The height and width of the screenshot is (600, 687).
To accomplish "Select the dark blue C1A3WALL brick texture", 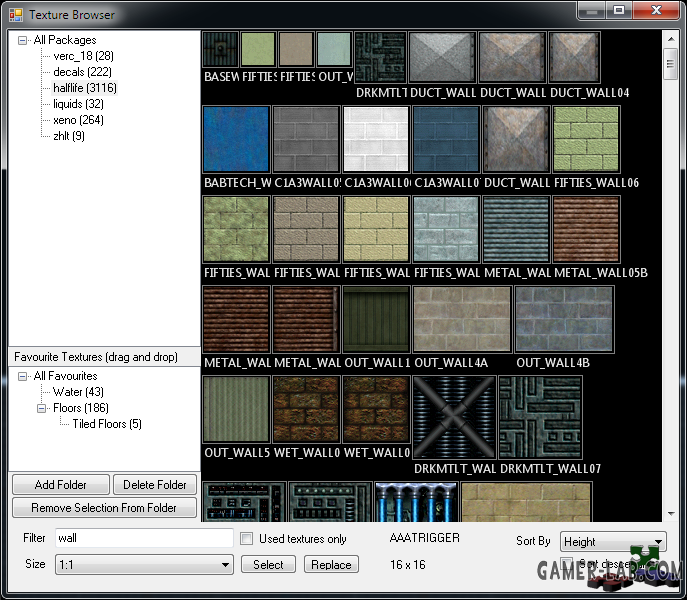I will [446, 139].
